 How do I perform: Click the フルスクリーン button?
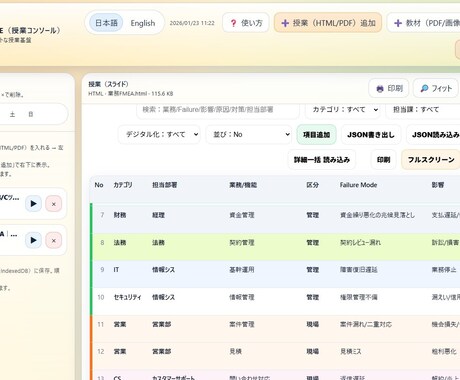(431, 160)
